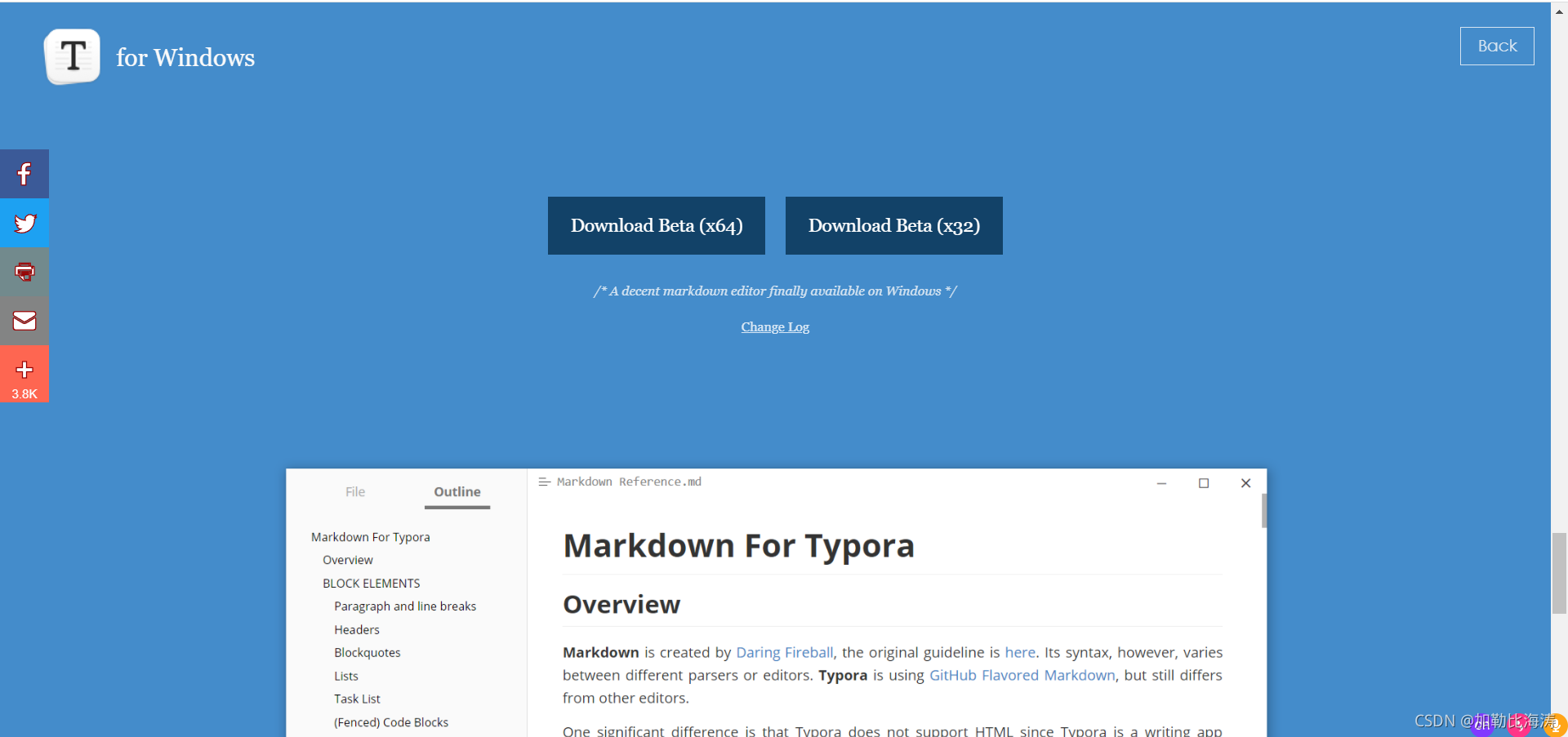This screenshot has height=737, width=1568.
Task: Switch to the File tab in Typora sidebar
Action: (355, 491)
